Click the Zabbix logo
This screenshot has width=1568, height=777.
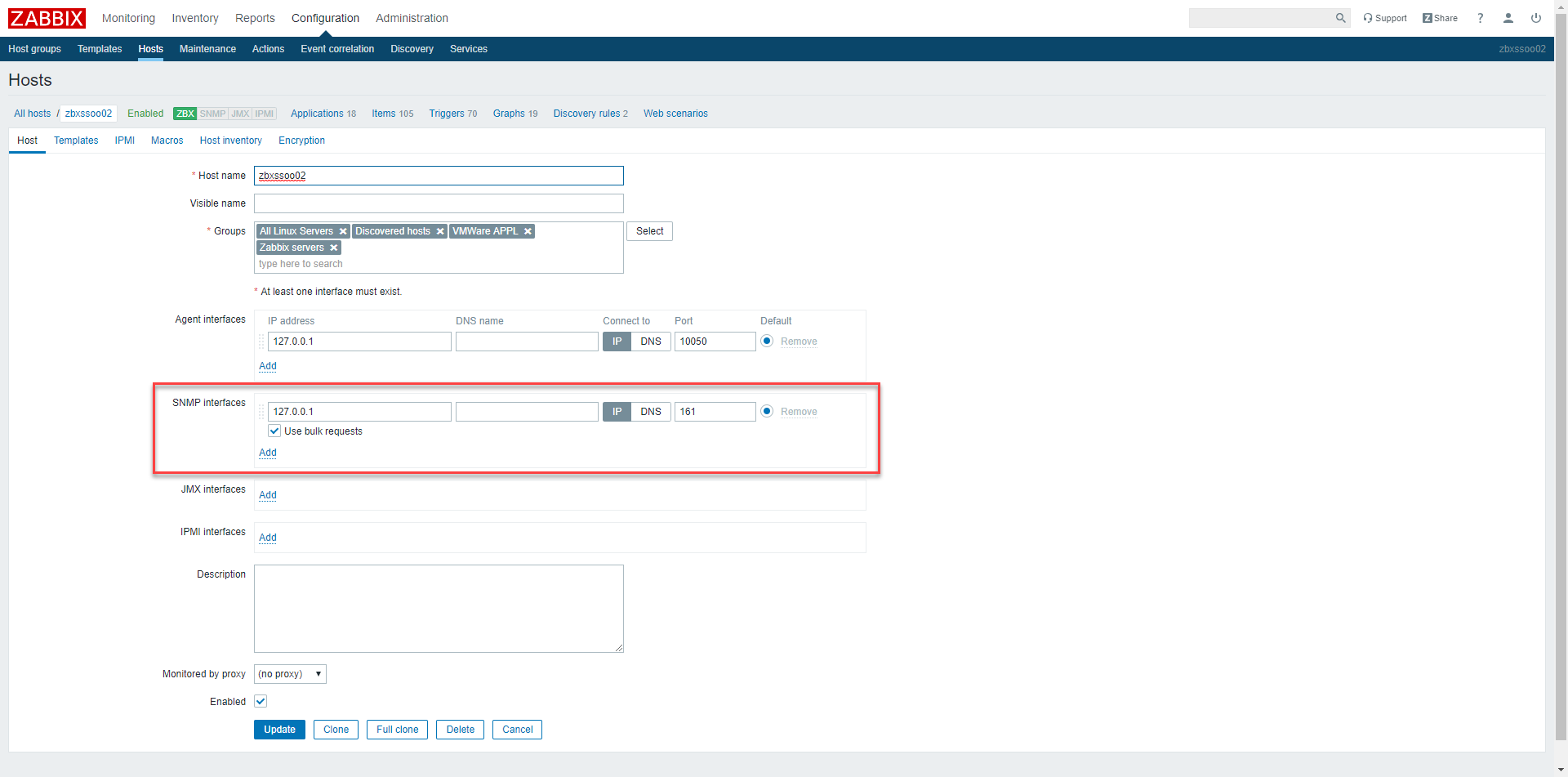pyautogui.click(x=47, y=18)
